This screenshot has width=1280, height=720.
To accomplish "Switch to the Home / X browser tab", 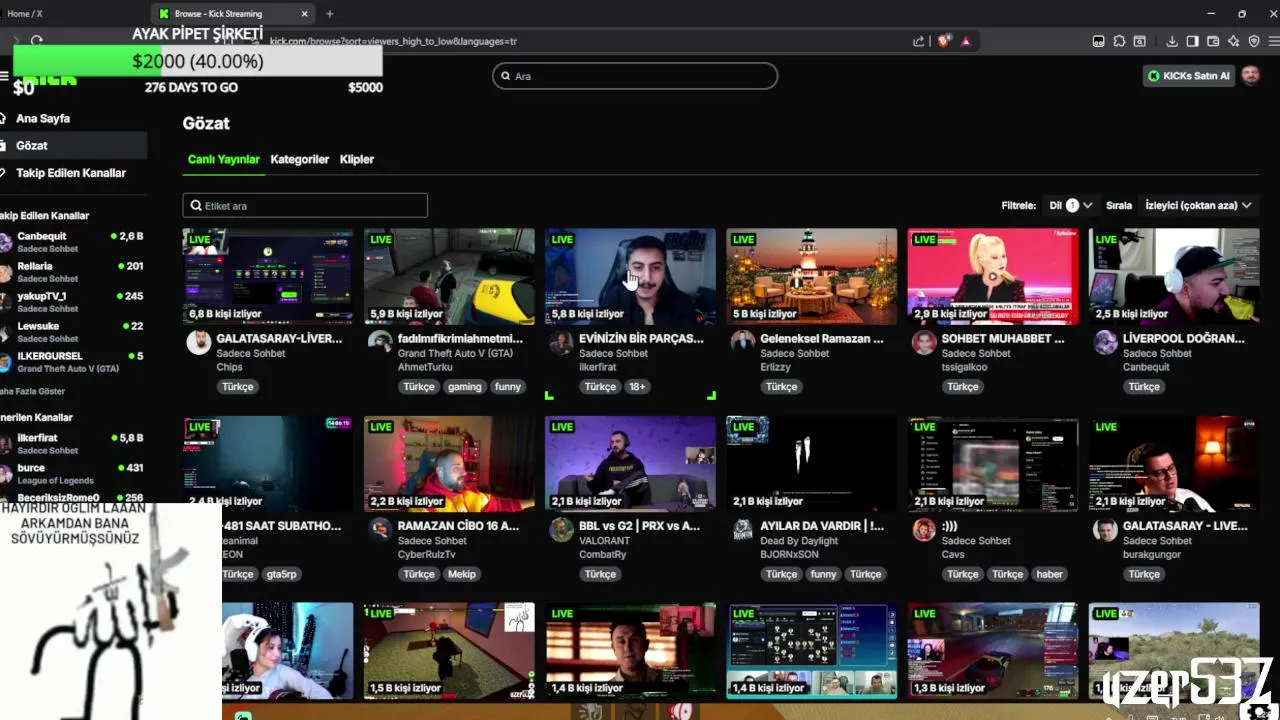I will click(70, 14).
